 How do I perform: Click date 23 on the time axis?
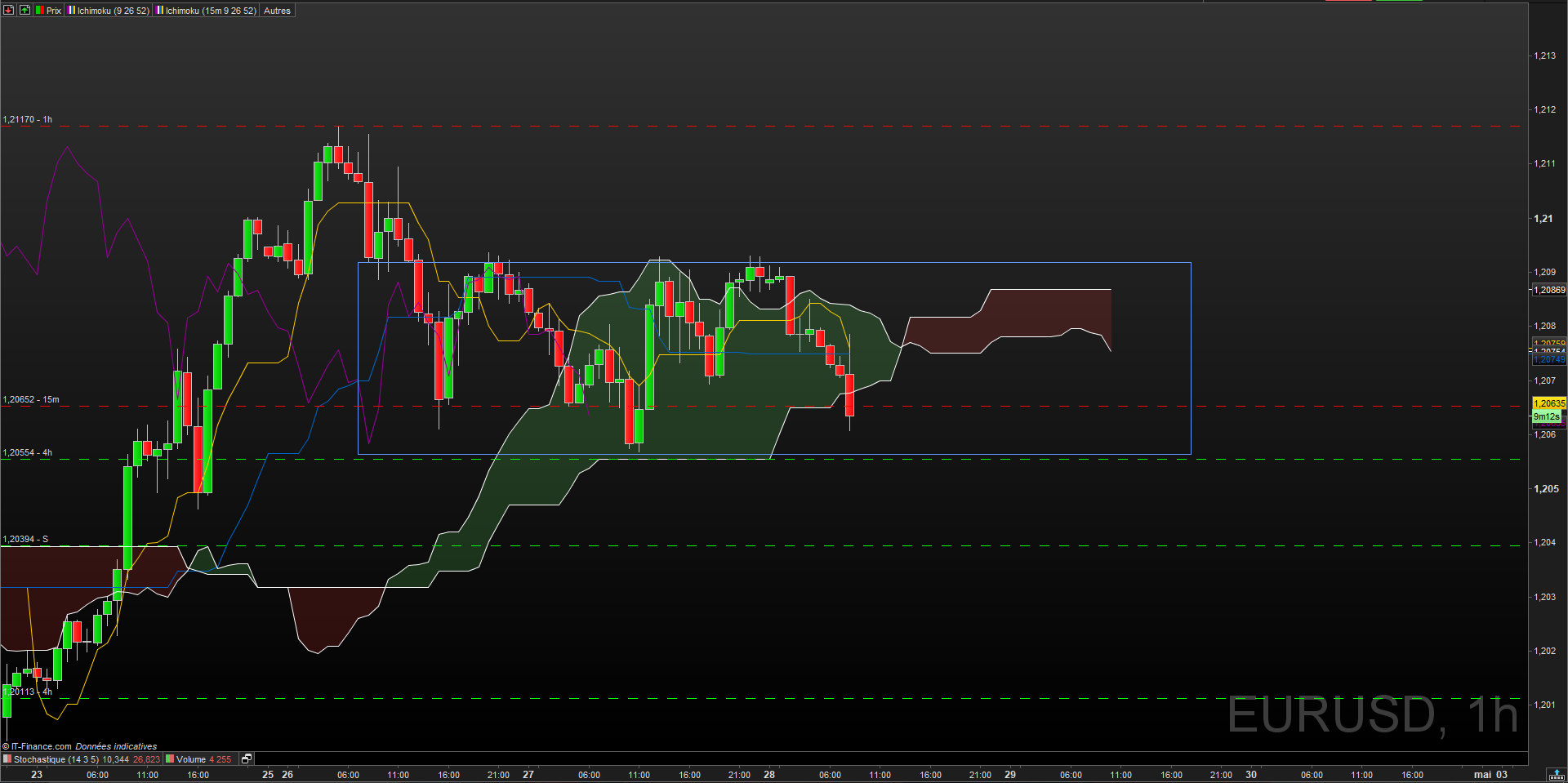point(37,775)
